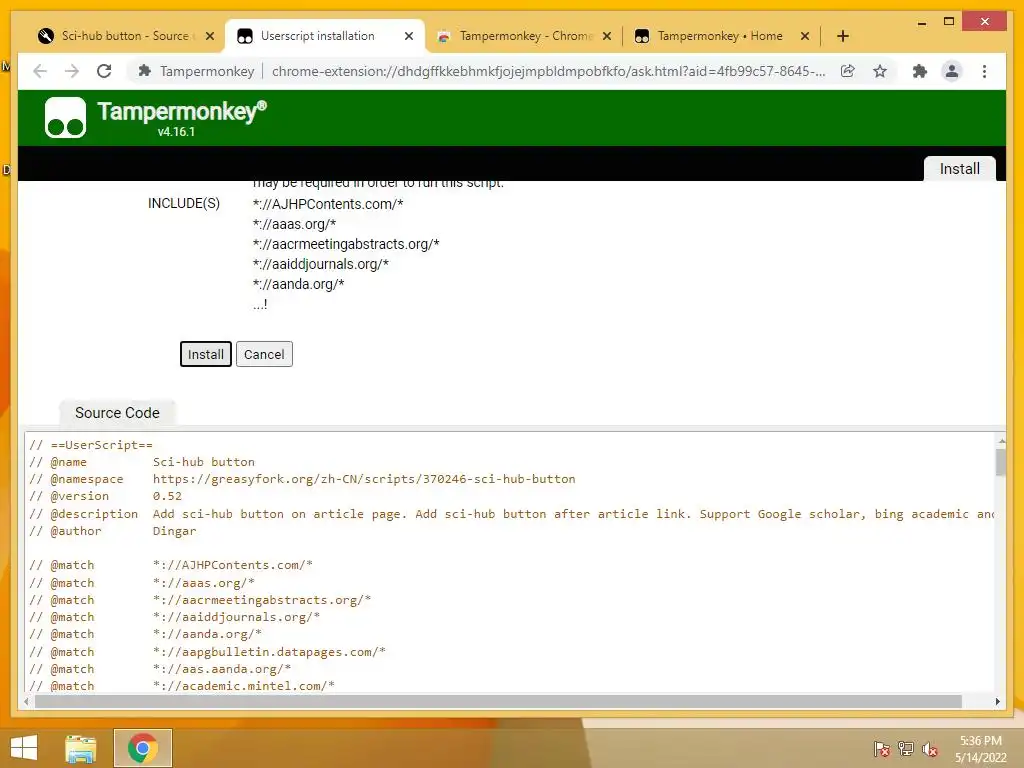Click the source code vertical scrollbar thumb
The height and width of the screenshot is (768, 1024).
1000,462
